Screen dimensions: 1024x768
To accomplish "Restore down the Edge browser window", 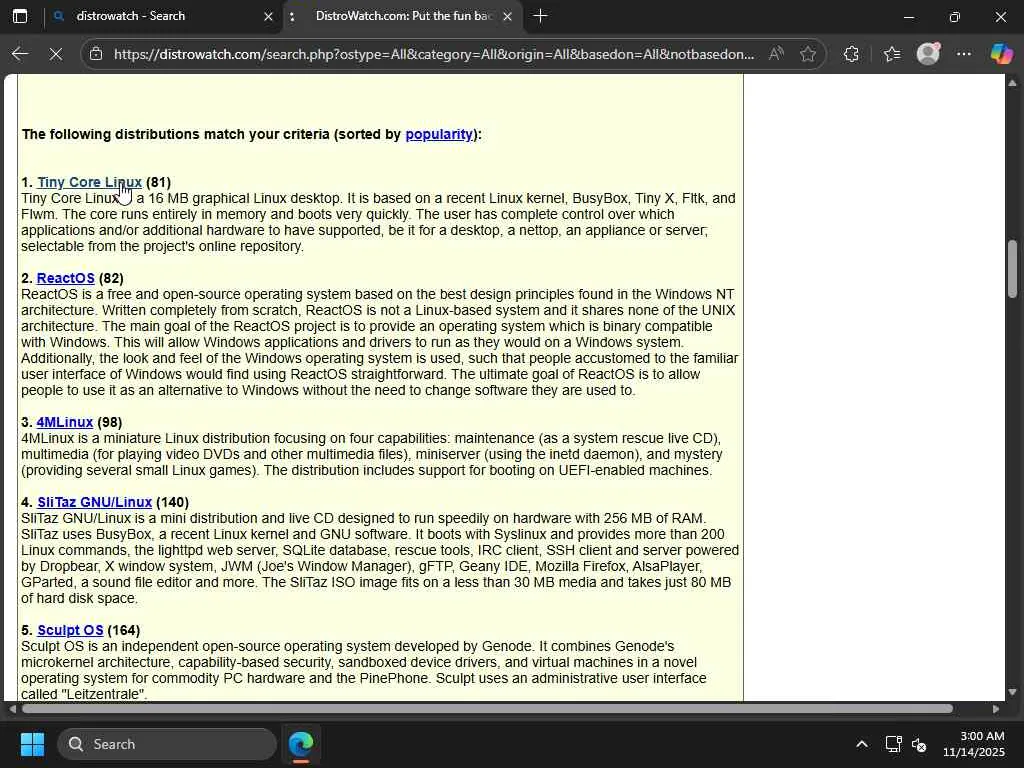I will [954, 16].
